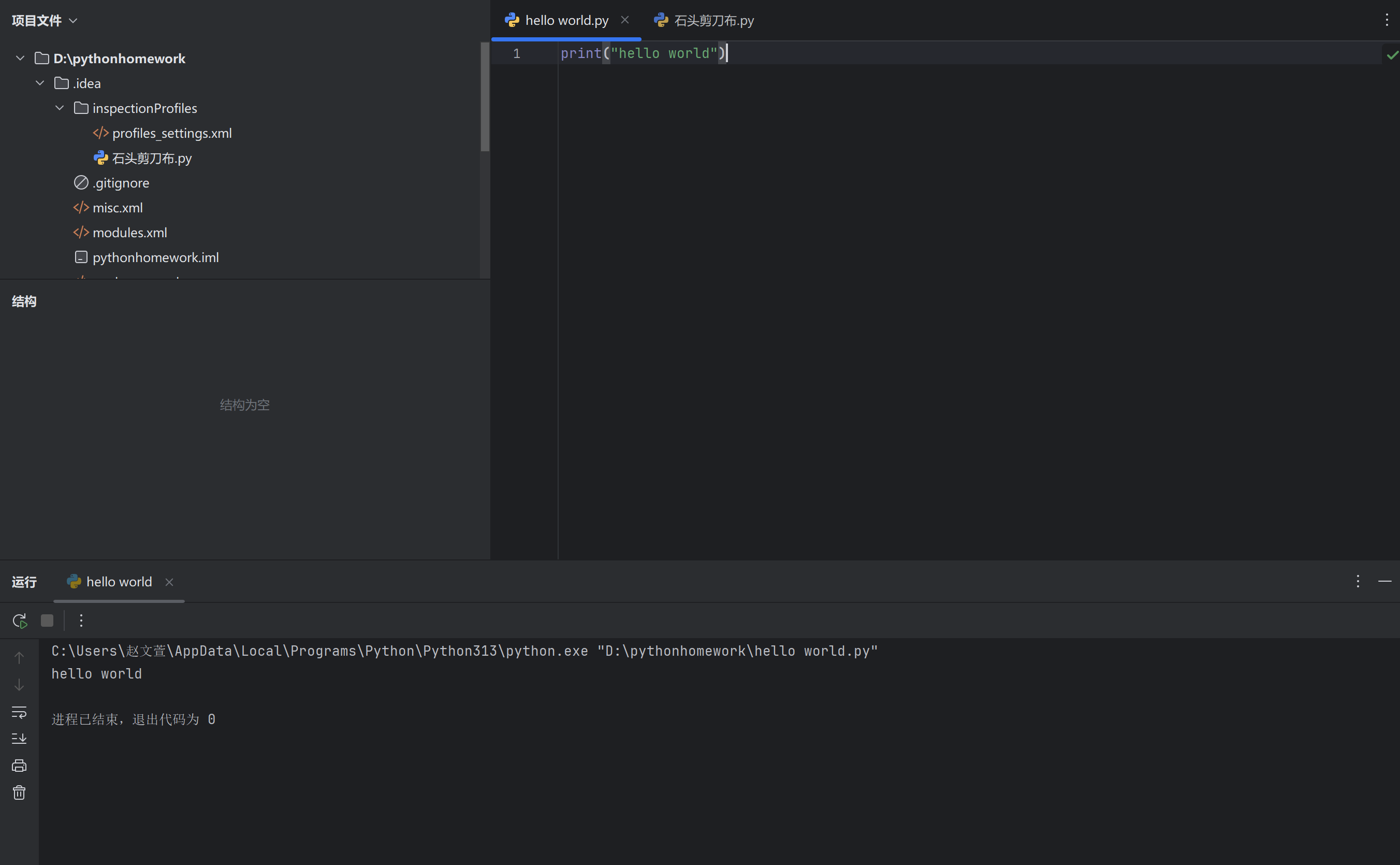Close the hello world.py editor tab

click(x=624, y=20)
